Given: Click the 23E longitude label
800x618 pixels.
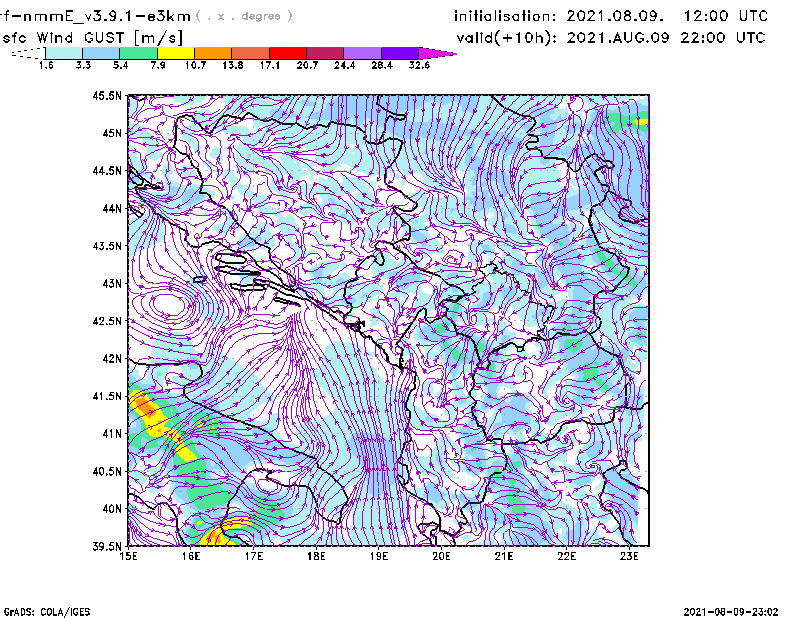Looking at the screenshot, I should click(629, 556).
